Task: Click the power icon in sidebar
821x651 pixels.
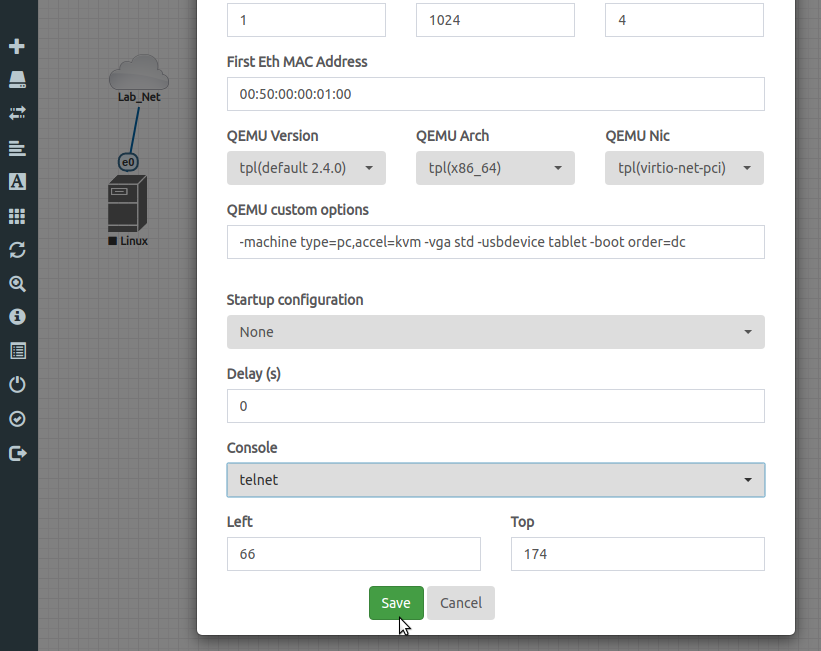Action: tap(17, 385)
